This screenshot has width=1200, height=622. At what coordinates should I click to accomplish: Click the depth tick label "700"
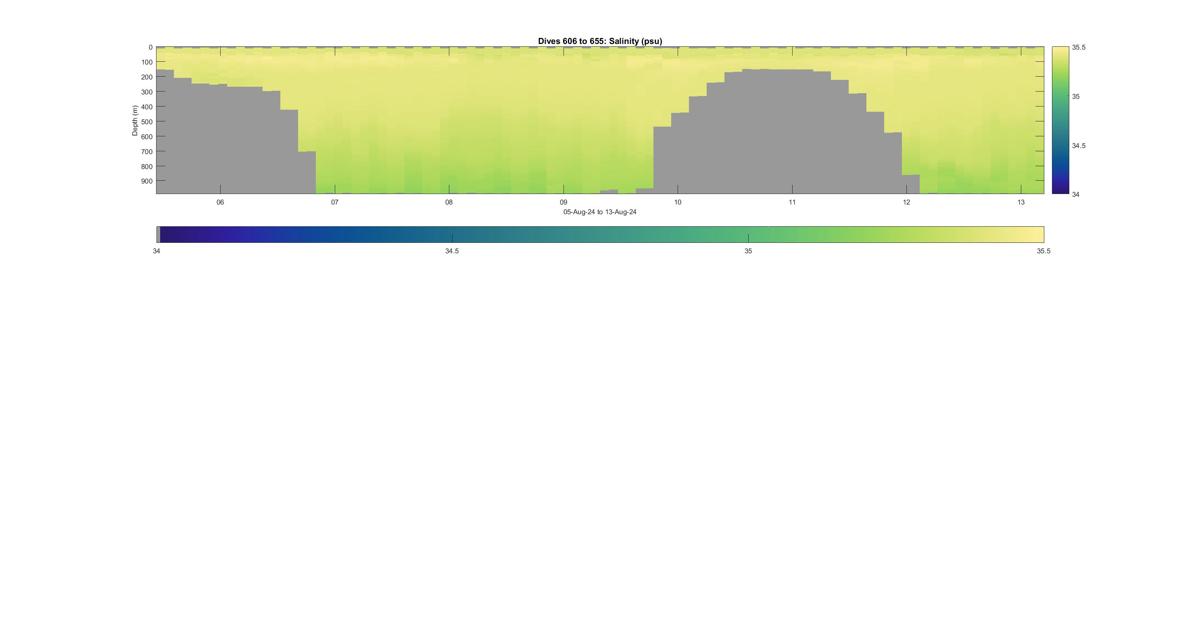[146, 152]
